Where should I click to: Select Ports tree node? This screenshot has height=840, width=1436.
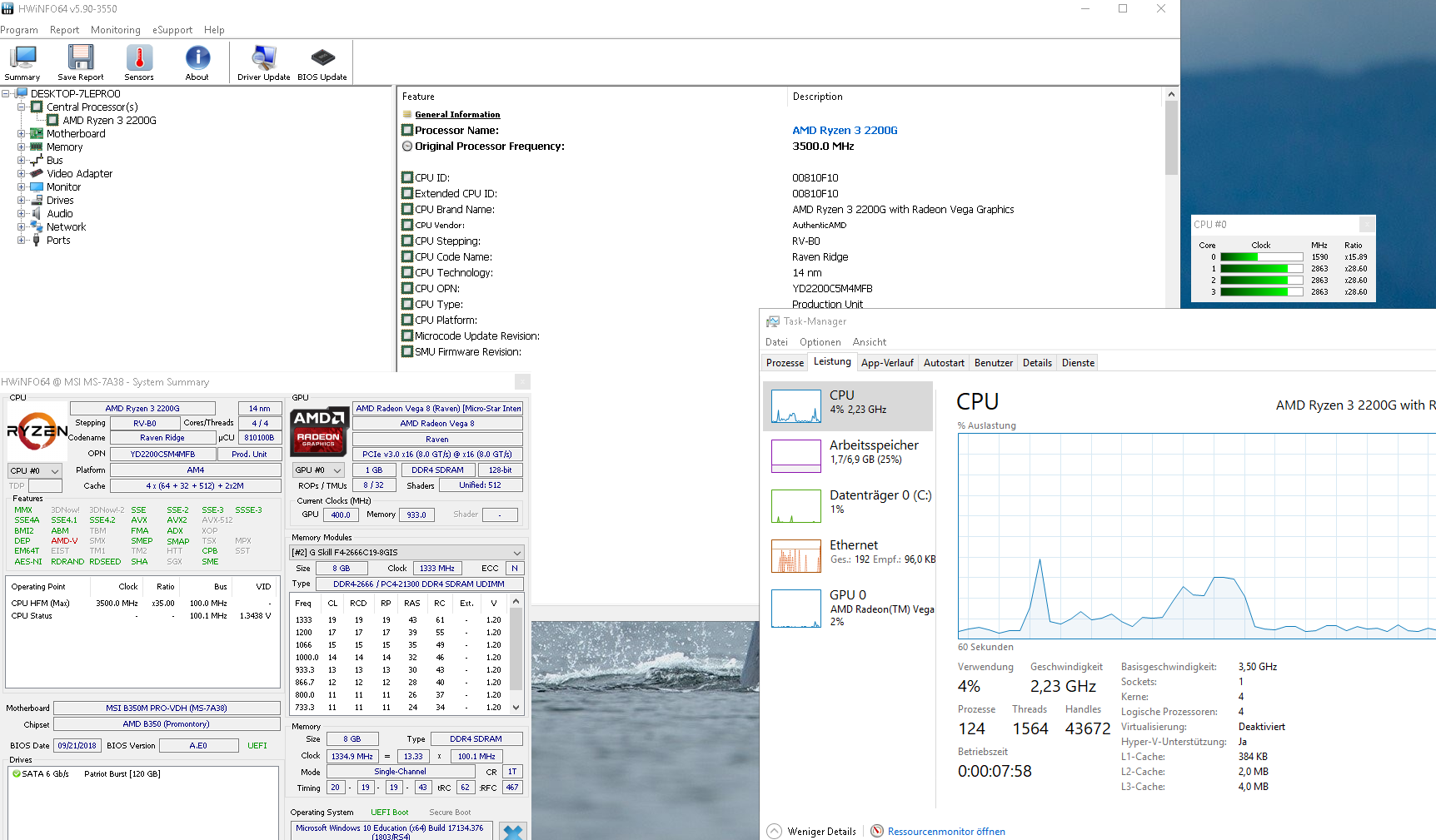click(58, 240)
